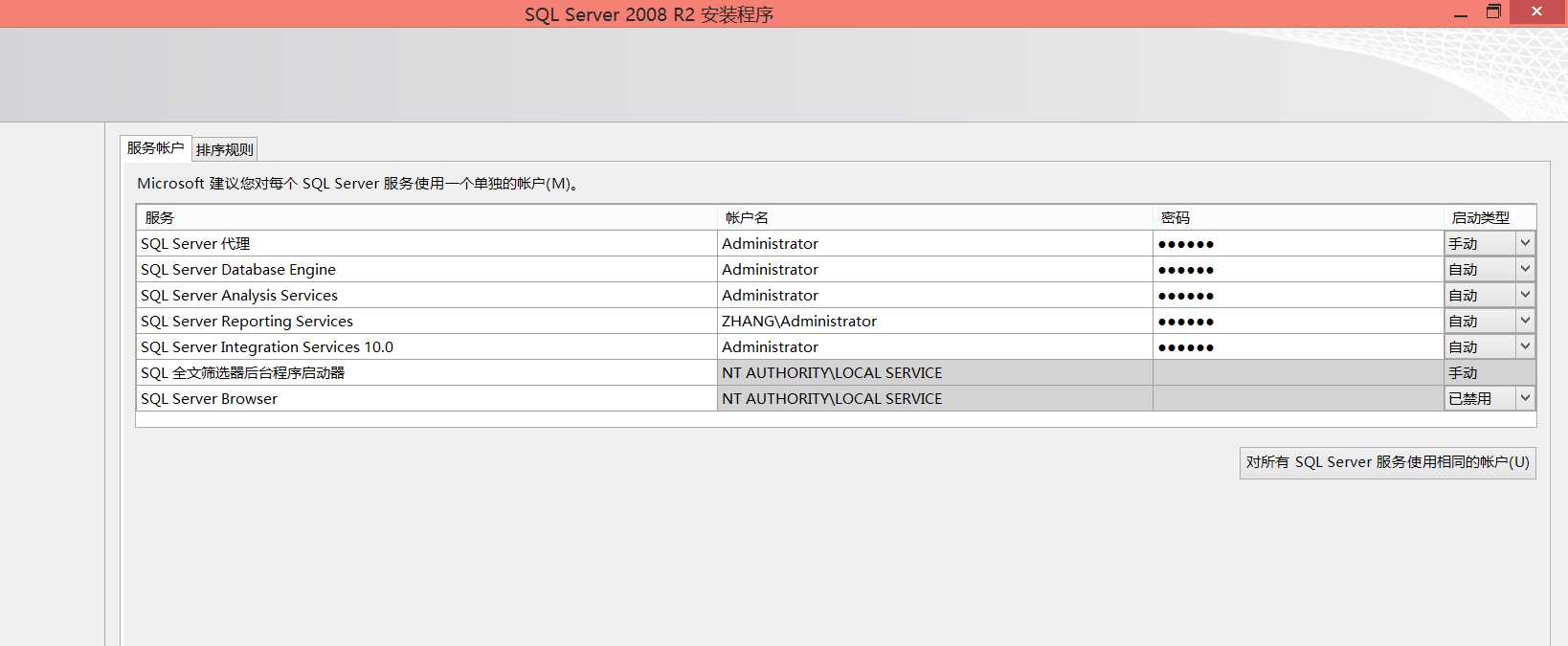Close the SQL Server 2008 R2 安装程序 window
The image size is (1568, 646).
(x=1537, y=12)
